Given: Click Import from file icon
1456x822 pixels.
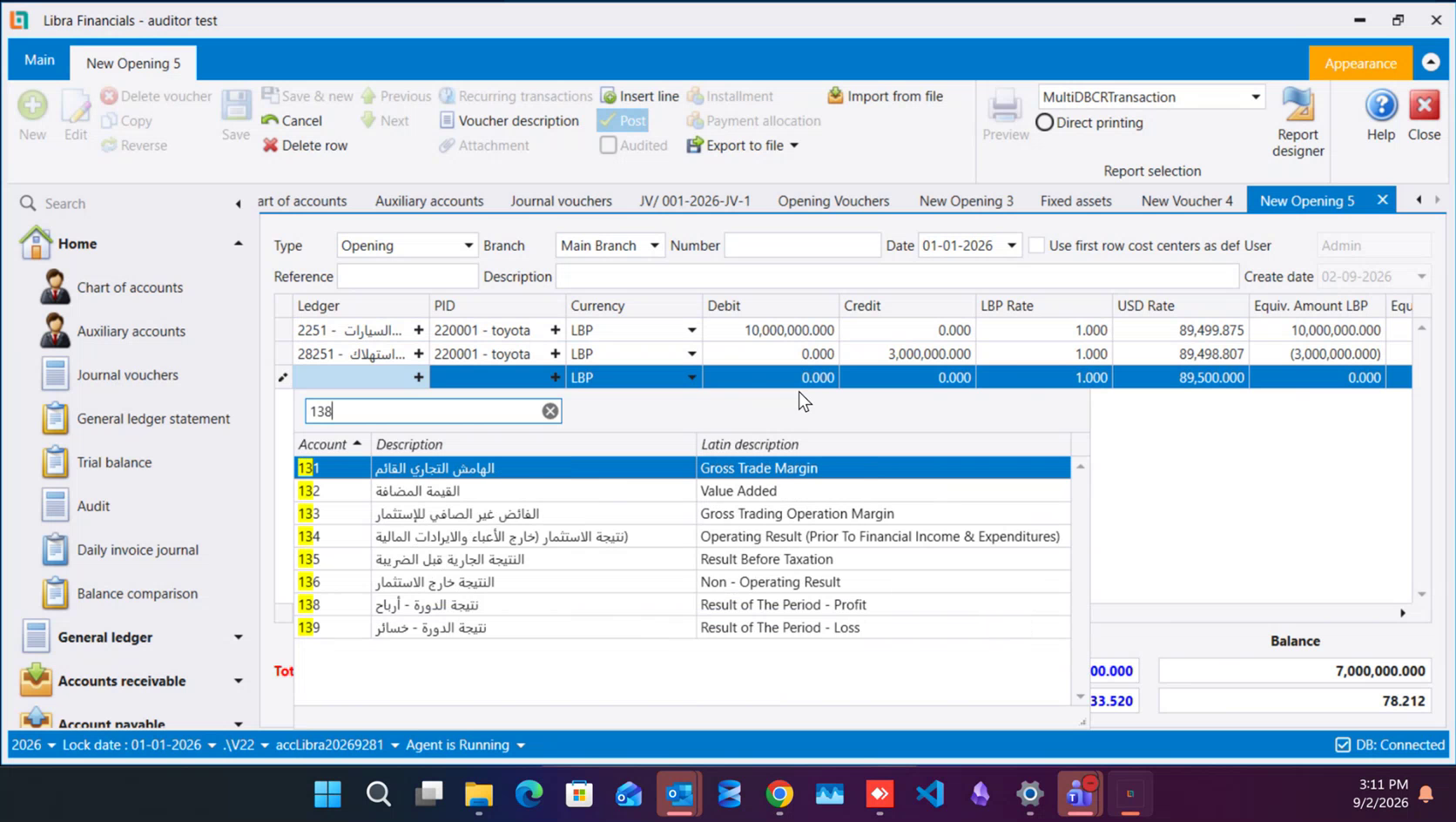Looking at the screenshot, I should (x=835, y=96).
